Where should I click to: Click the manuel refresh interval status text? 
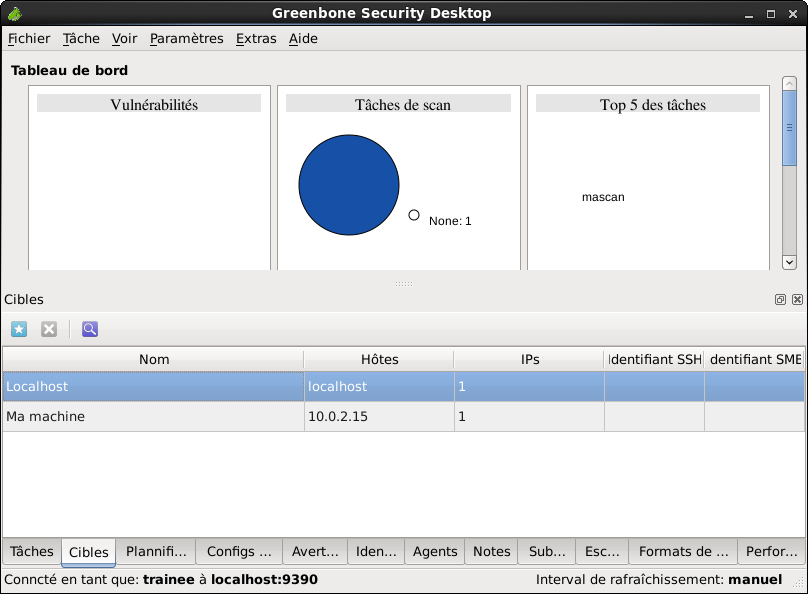point(755,580)
